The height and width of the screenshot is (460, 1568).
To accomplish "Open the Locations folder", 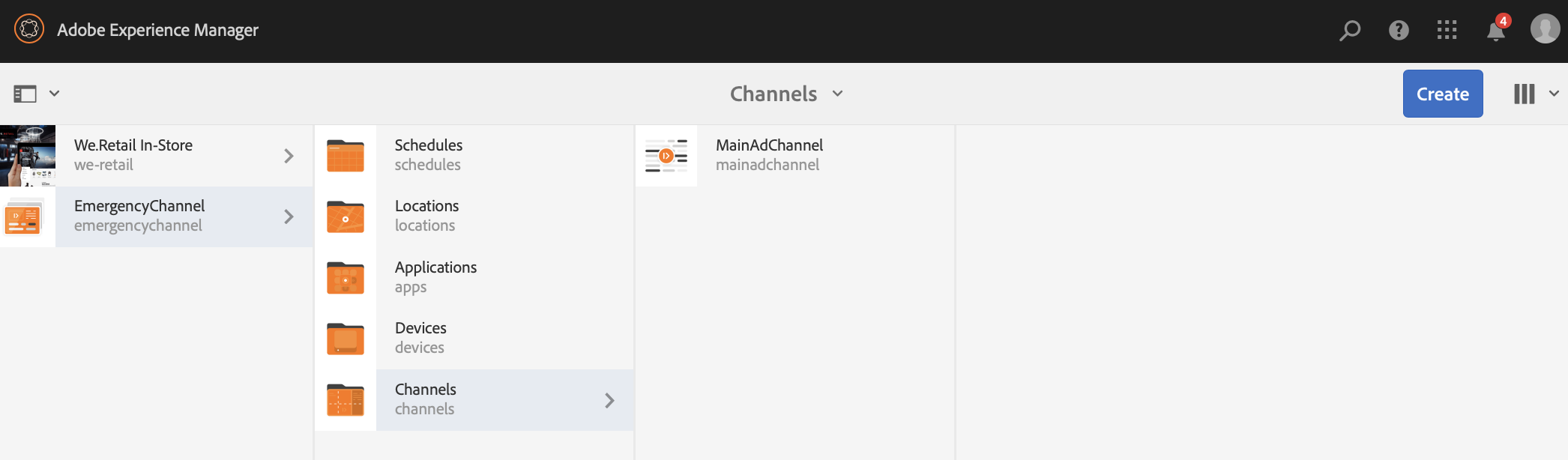I will pyautogui.click(x=426, y=215).
